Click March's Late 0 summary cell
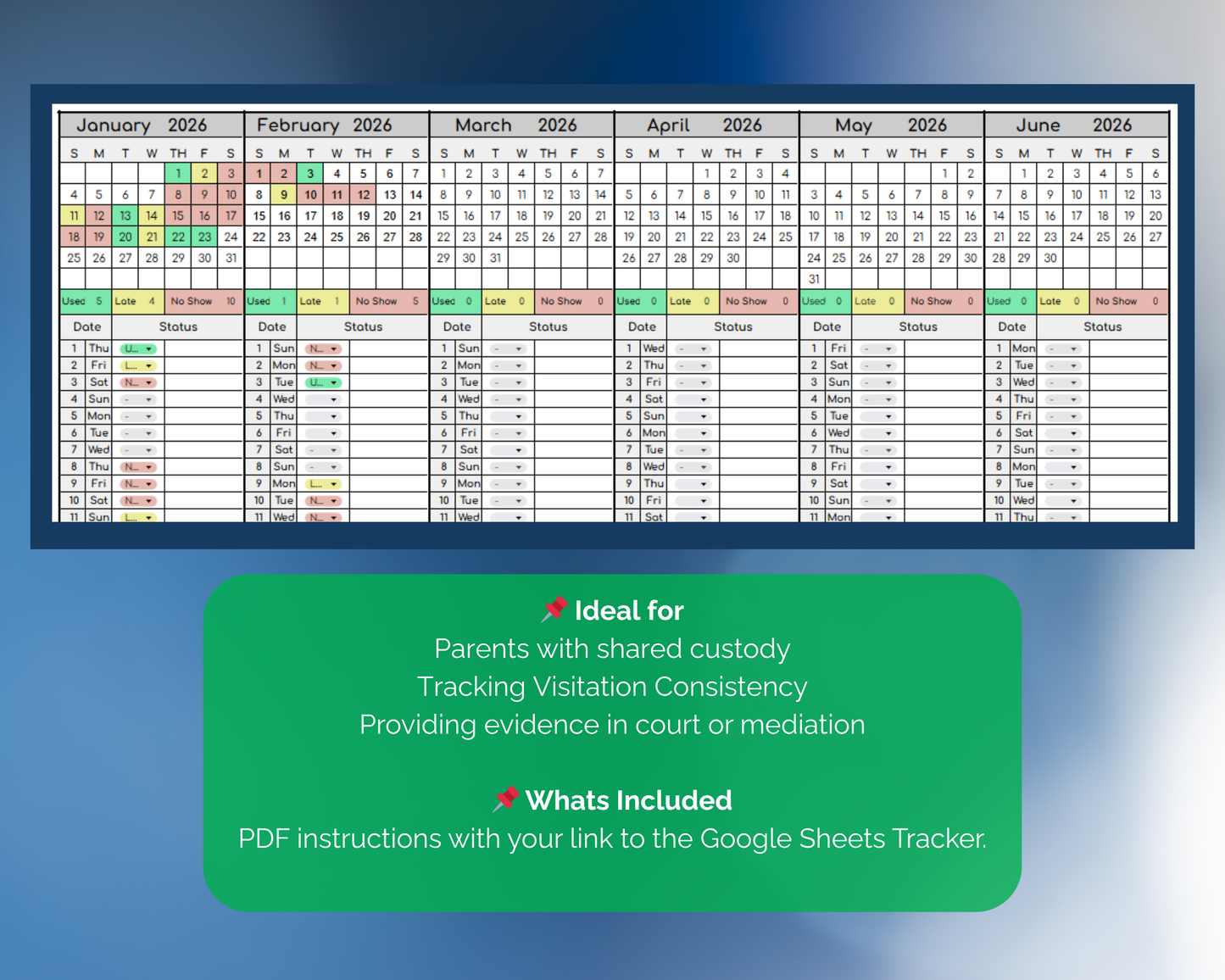 [x=508, y=301]
